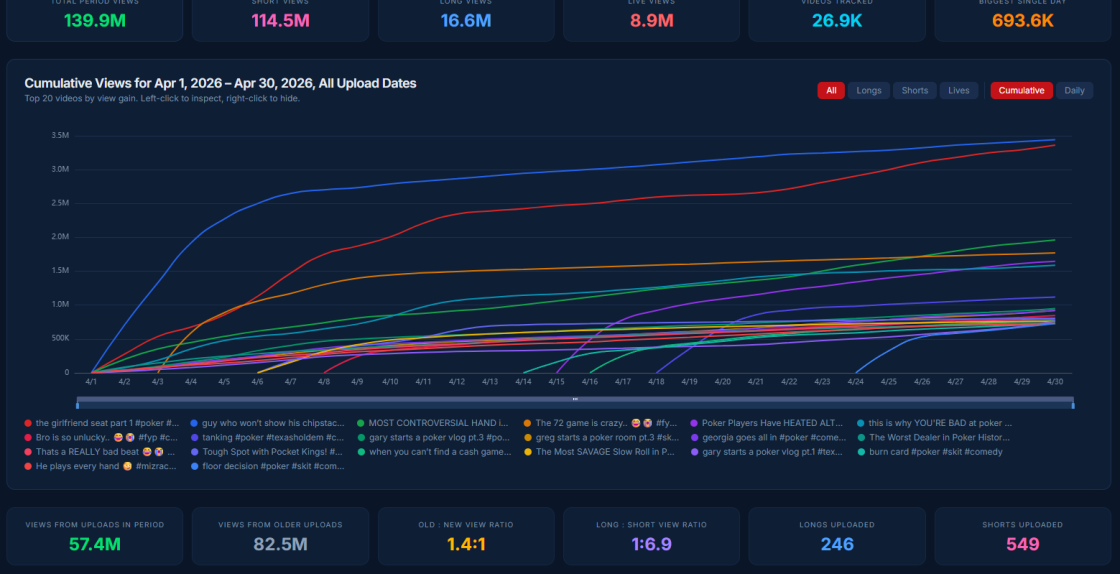
Task: Toggle legend 'Thats a REALLY bad beat'
Action: pyautogui.click(x=99, y=452)
